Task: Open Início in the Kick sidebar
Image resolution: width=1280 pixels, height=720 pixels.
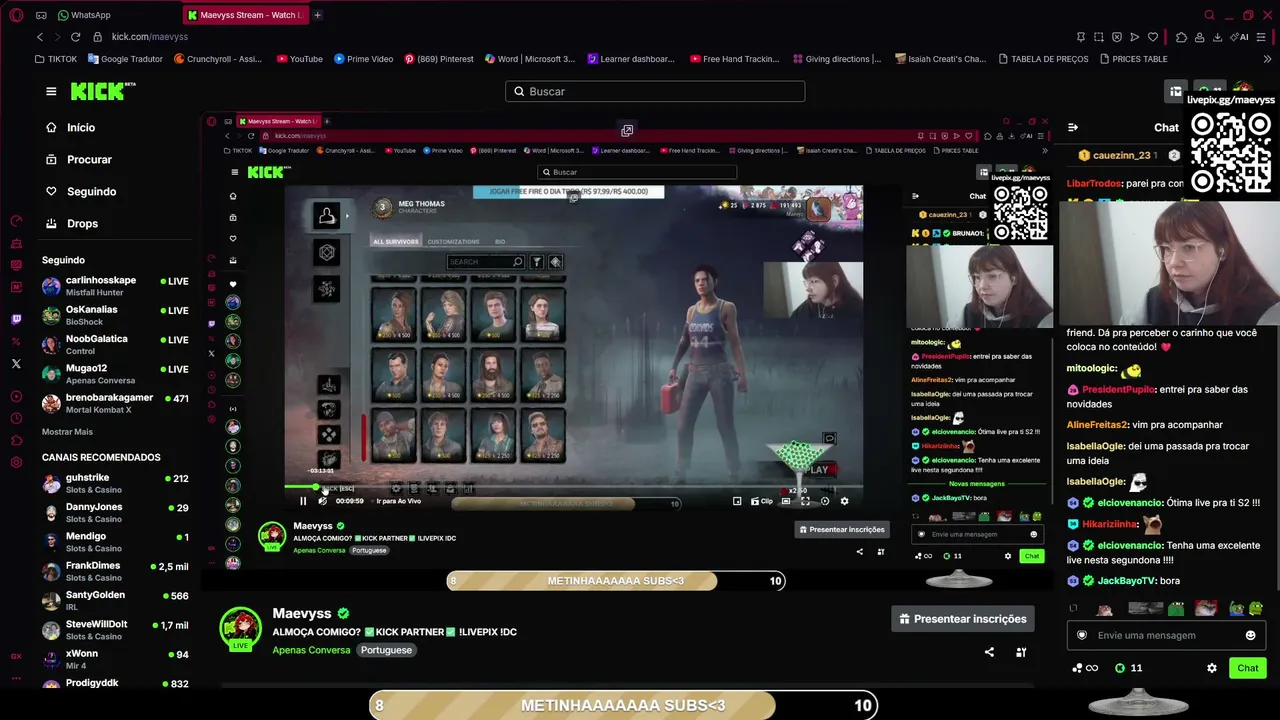Action: [x=70, y=128]
